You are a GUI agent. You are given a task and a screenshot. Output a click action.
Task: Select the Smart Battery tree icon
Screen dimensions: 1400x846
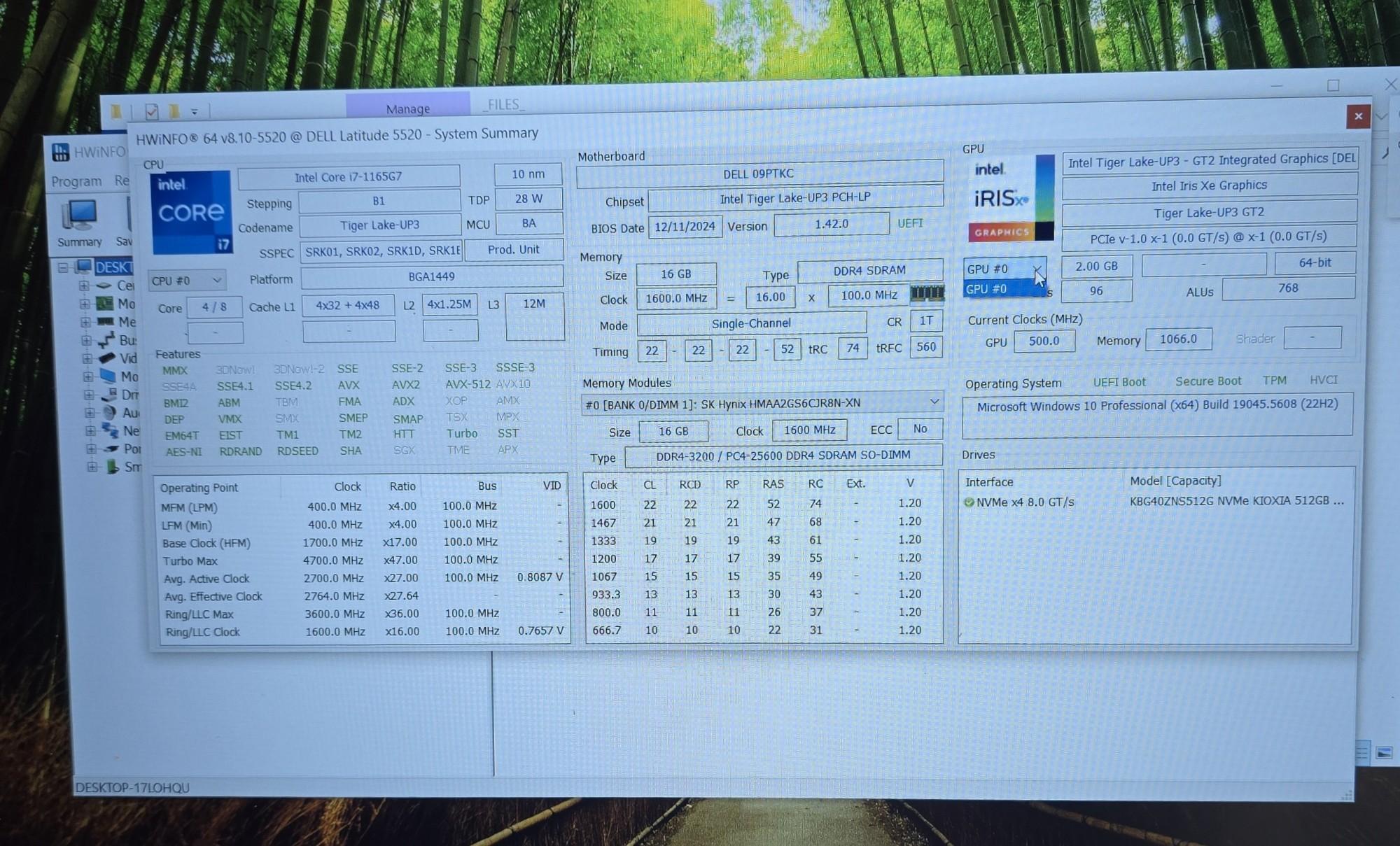click(x=112, y=467)
